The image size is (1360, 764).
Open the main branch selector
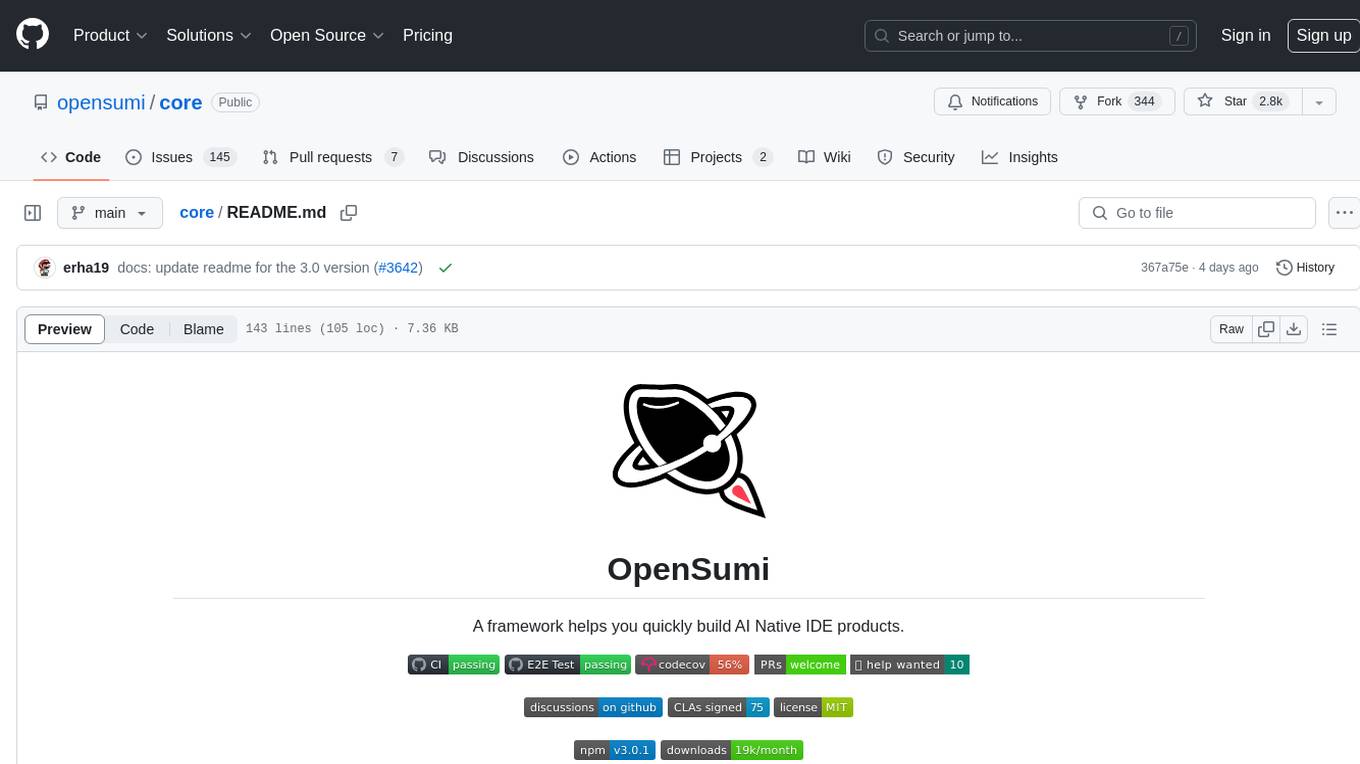[110, 213]
